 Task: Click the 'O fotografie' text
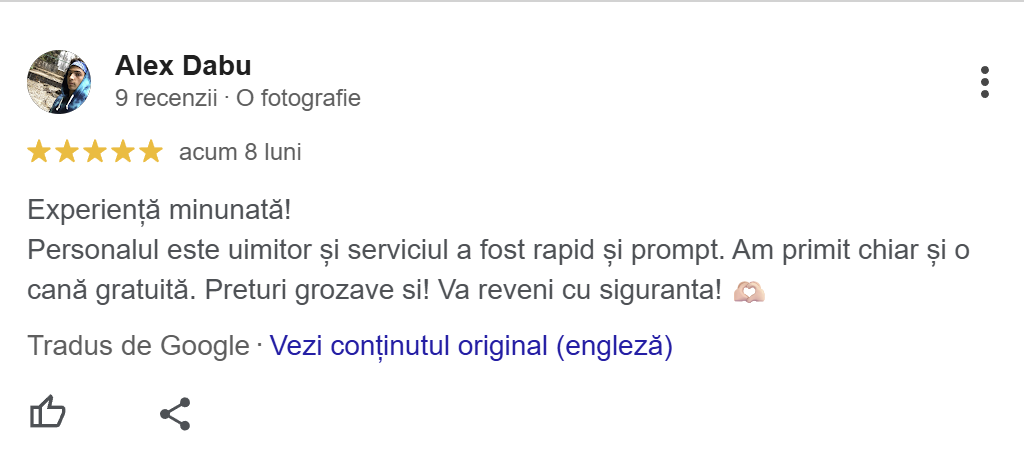298,99
